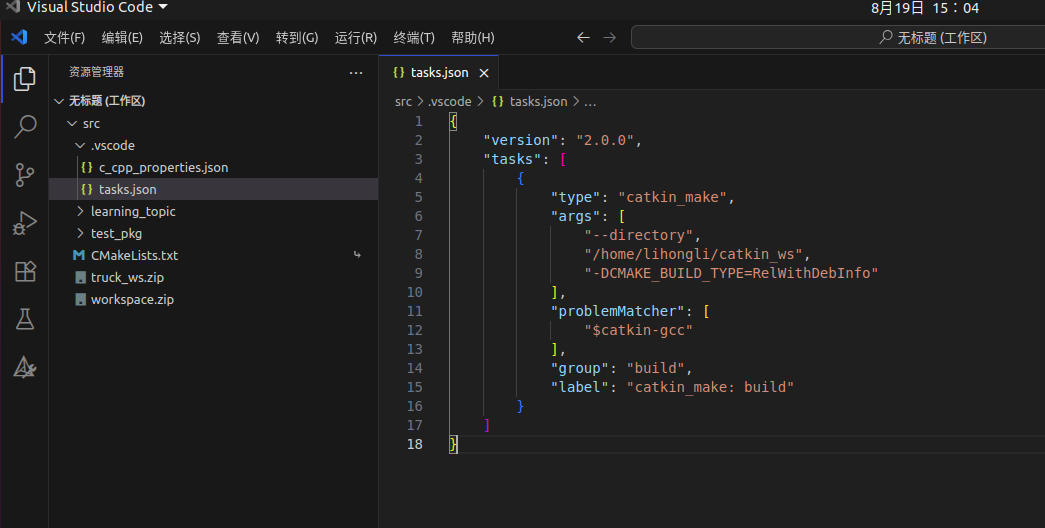Click the JSON braces icon on tasks.json tab
The image size is (1045, 528).
click(x=399, y=72)
